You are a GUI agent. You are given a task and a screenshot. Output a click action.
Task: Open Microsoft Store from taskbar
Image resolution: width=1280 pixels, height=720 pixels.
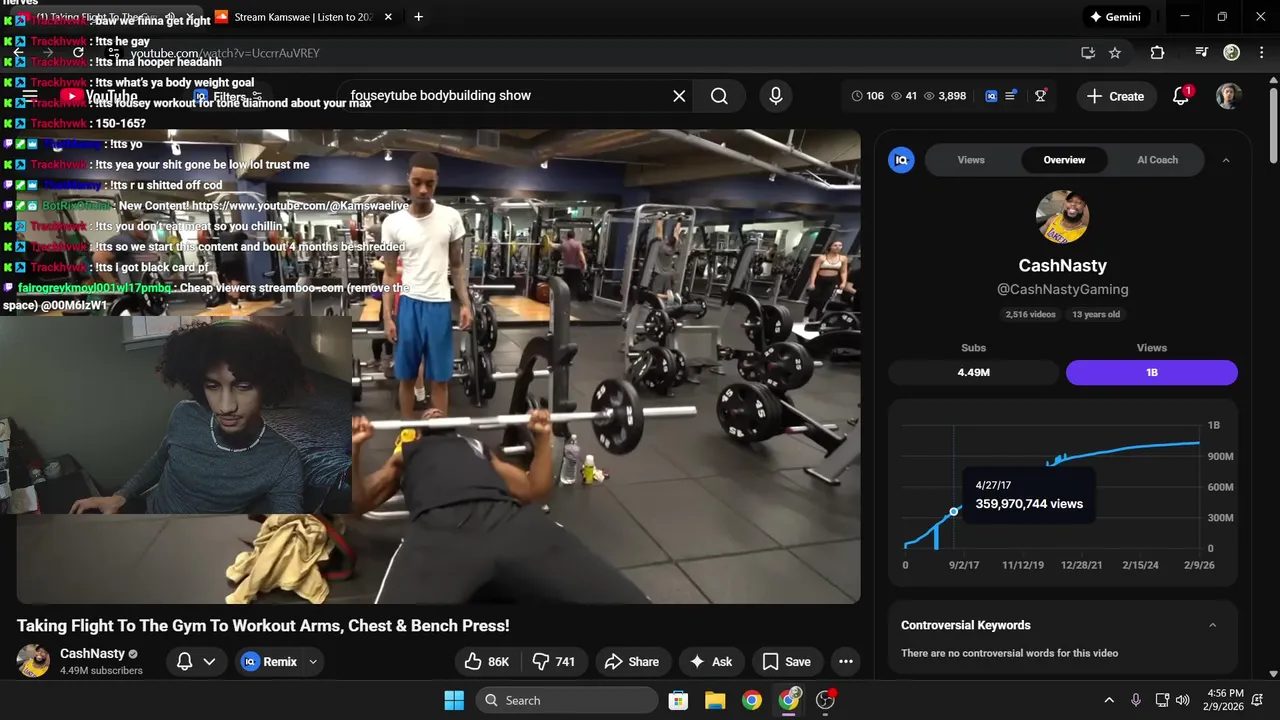(x=678, y=700)
